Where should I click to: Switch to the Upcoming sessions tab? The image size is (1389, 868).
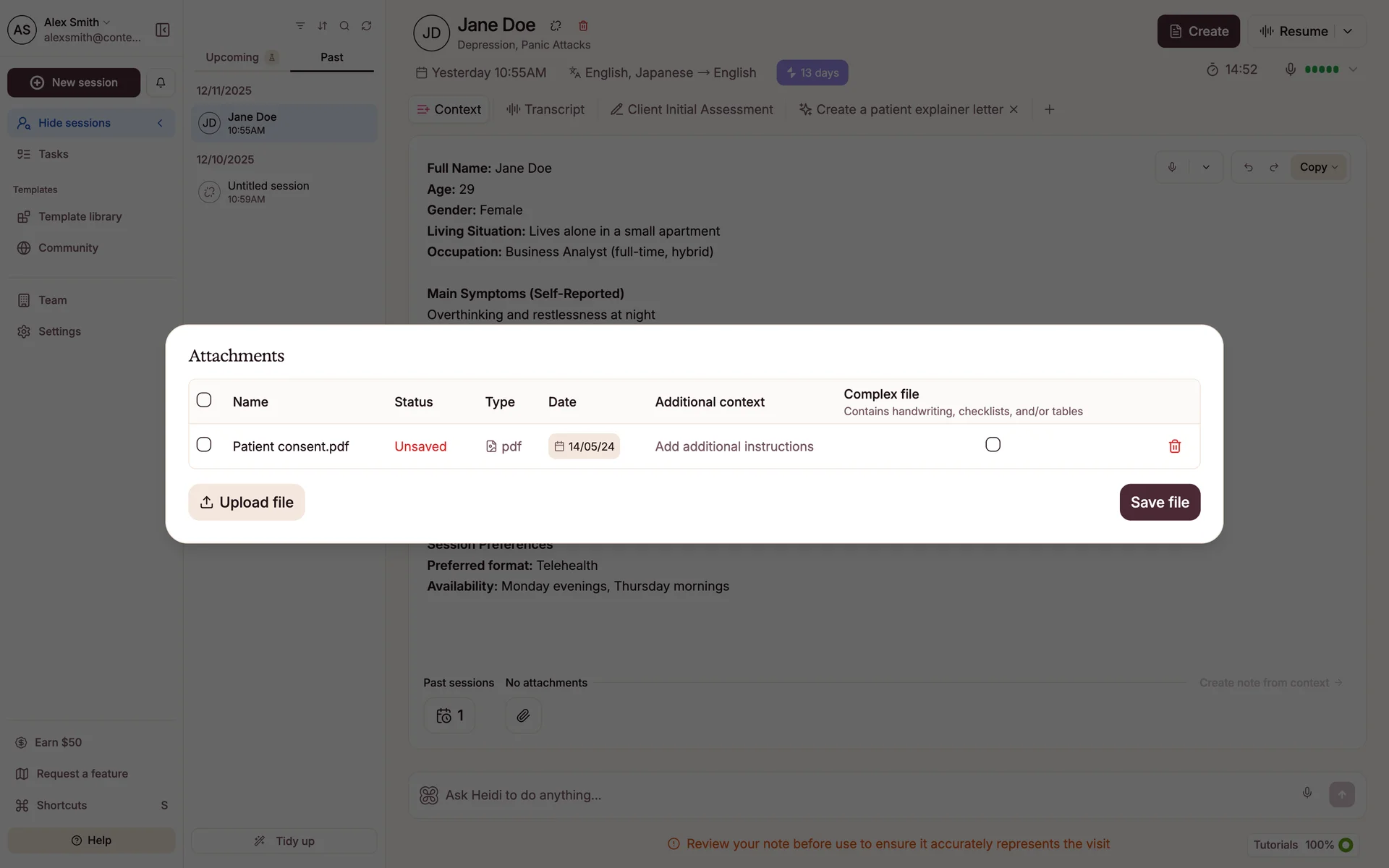[232, 57]
